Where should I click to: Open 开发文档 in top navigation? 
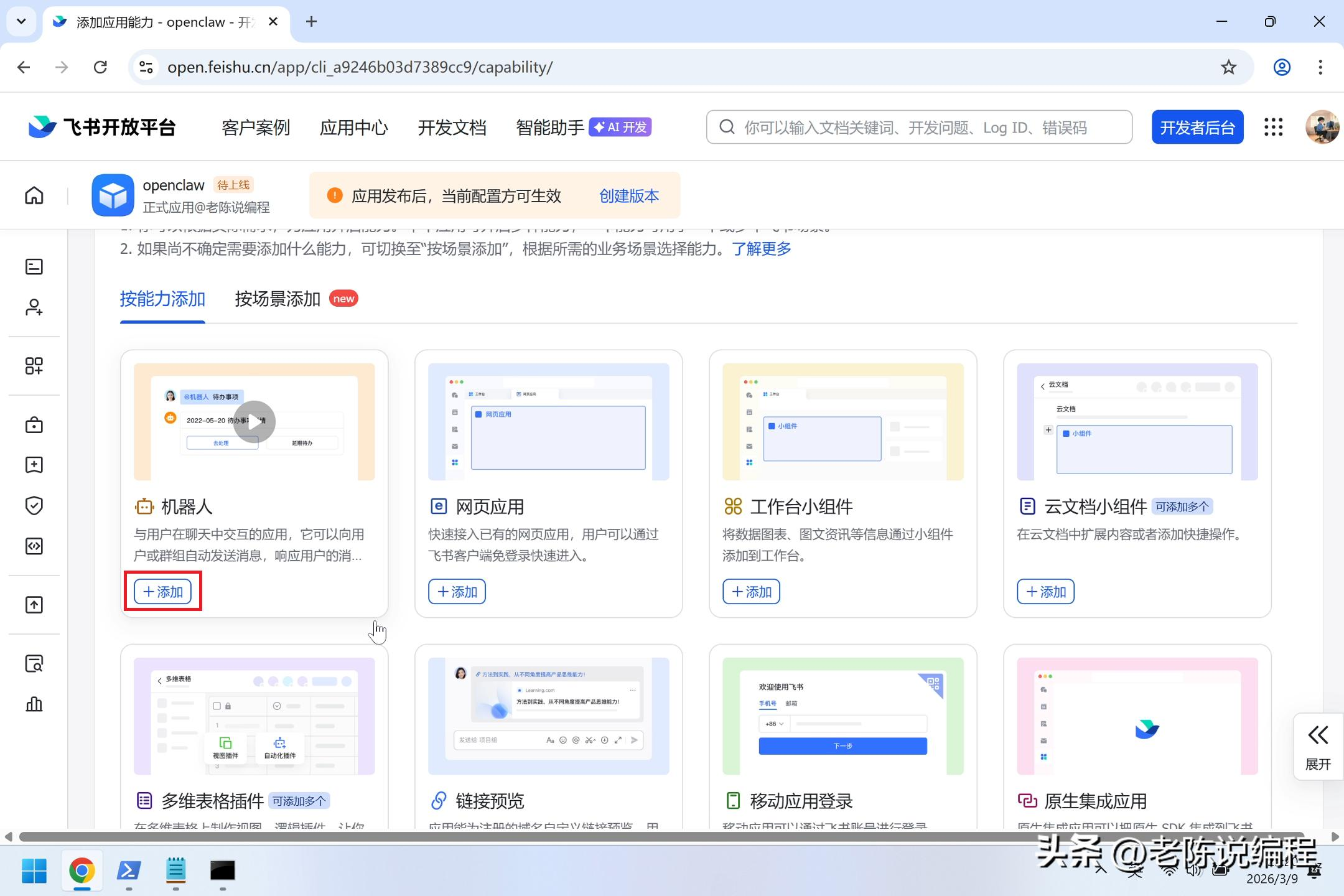[x=452, y=128]
